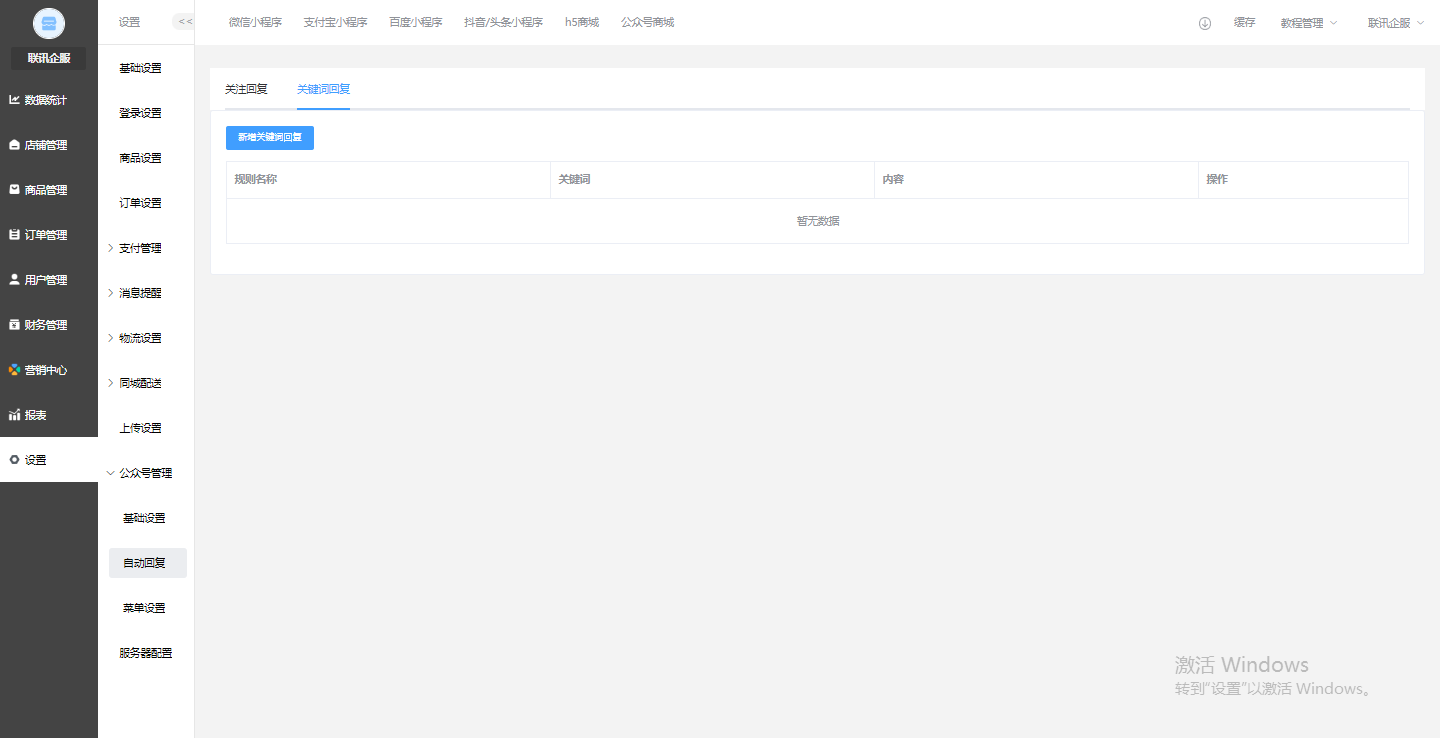Screen dimensions: 1440x738
Task: Open 上传设置 in settings menu
Action: click(140, 428)
